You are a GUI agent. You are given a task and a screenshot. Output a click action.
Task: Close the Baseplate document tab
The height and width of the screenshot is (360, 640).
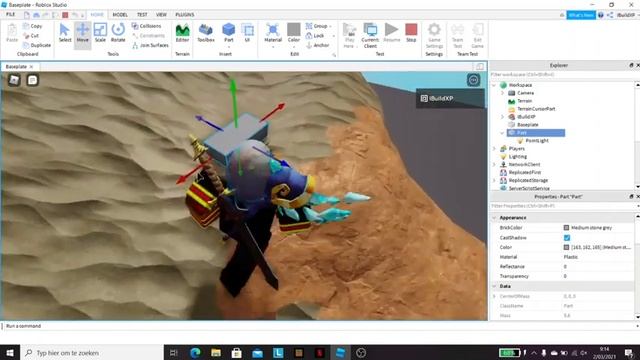31,67
